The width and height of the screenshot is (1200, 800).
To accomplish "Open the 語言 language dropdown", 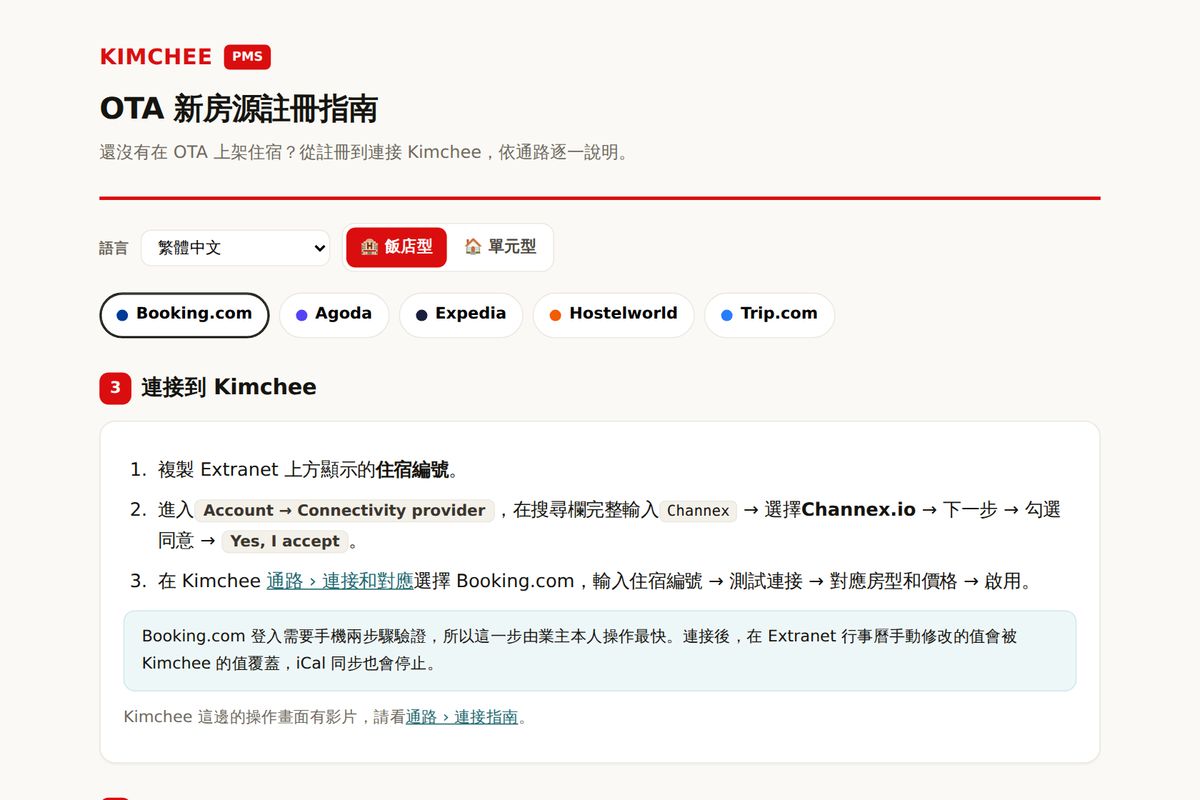I will coord(236,248).
